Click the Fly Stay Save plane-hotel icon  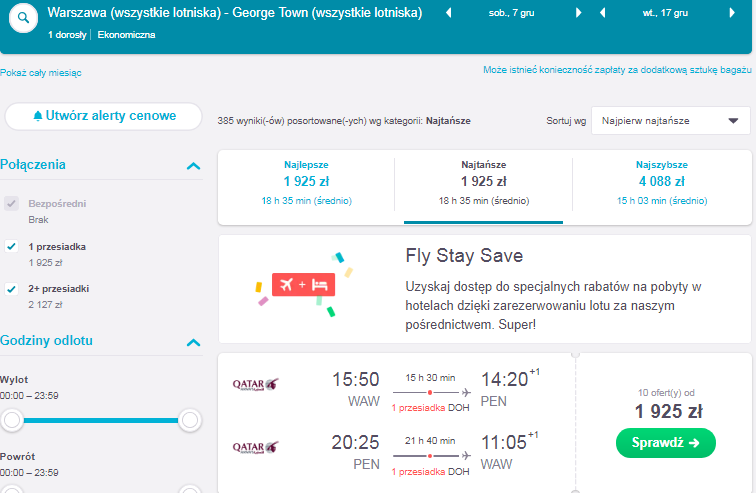point(303,285)
